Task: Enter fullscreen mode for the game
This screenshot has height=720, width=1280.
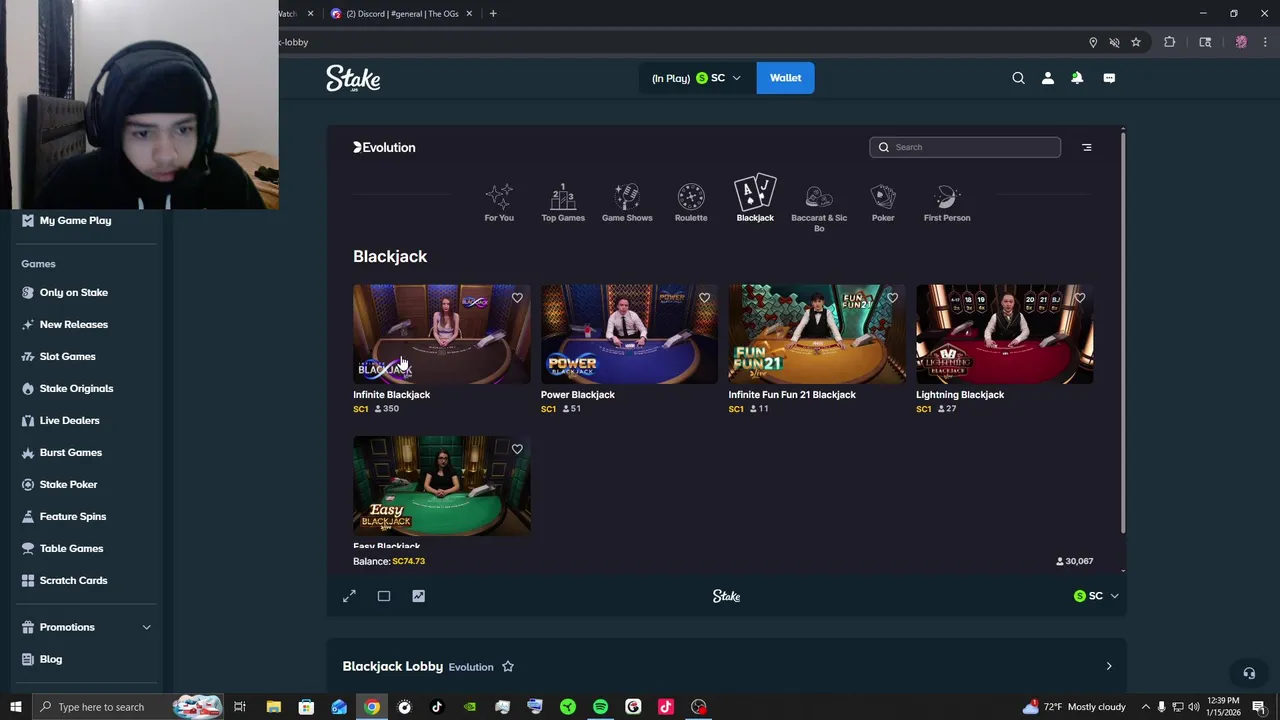Action: coord(349,596)
